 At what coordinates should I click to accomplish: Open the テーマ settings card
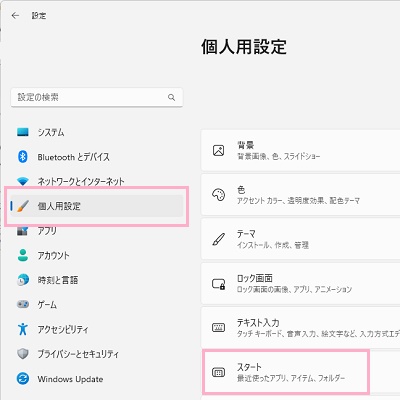click(300, 239)
